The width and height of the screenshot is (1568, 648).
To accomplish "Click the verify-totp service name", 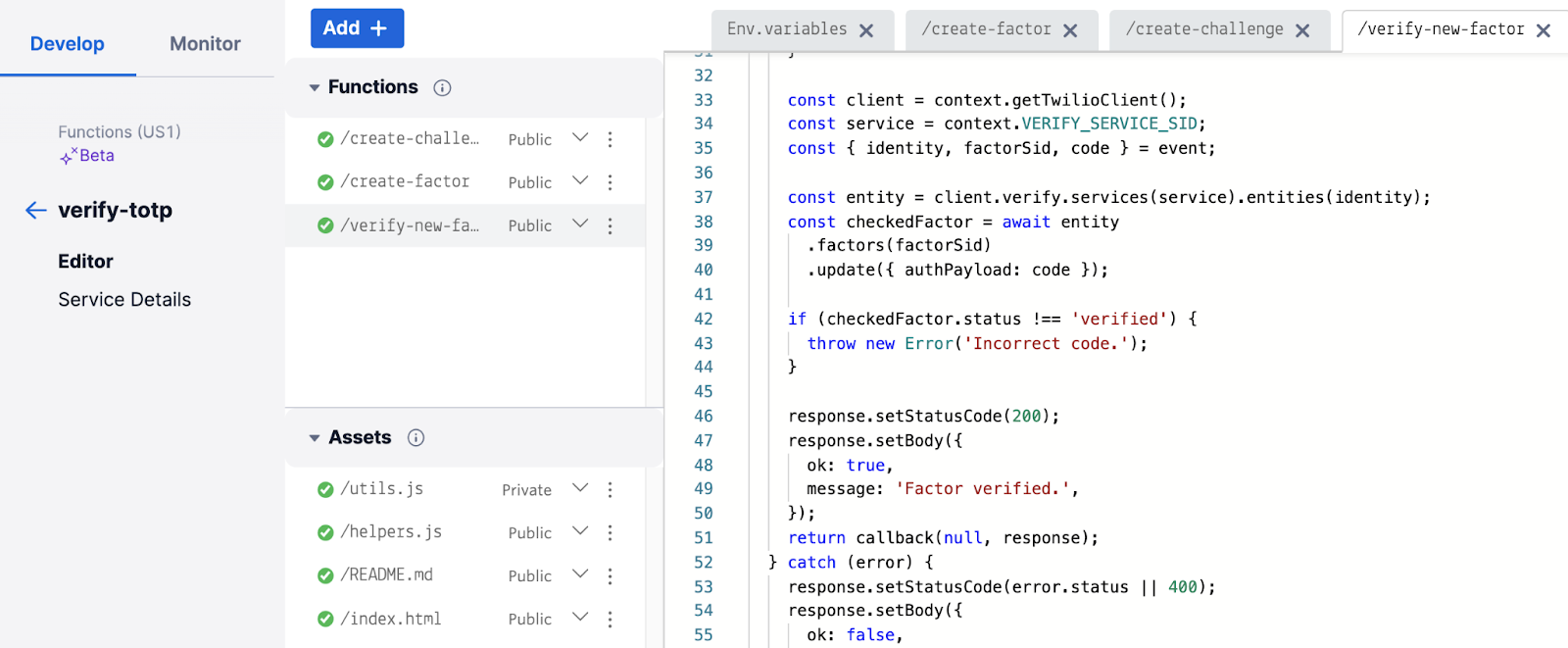I will [115, 210].
